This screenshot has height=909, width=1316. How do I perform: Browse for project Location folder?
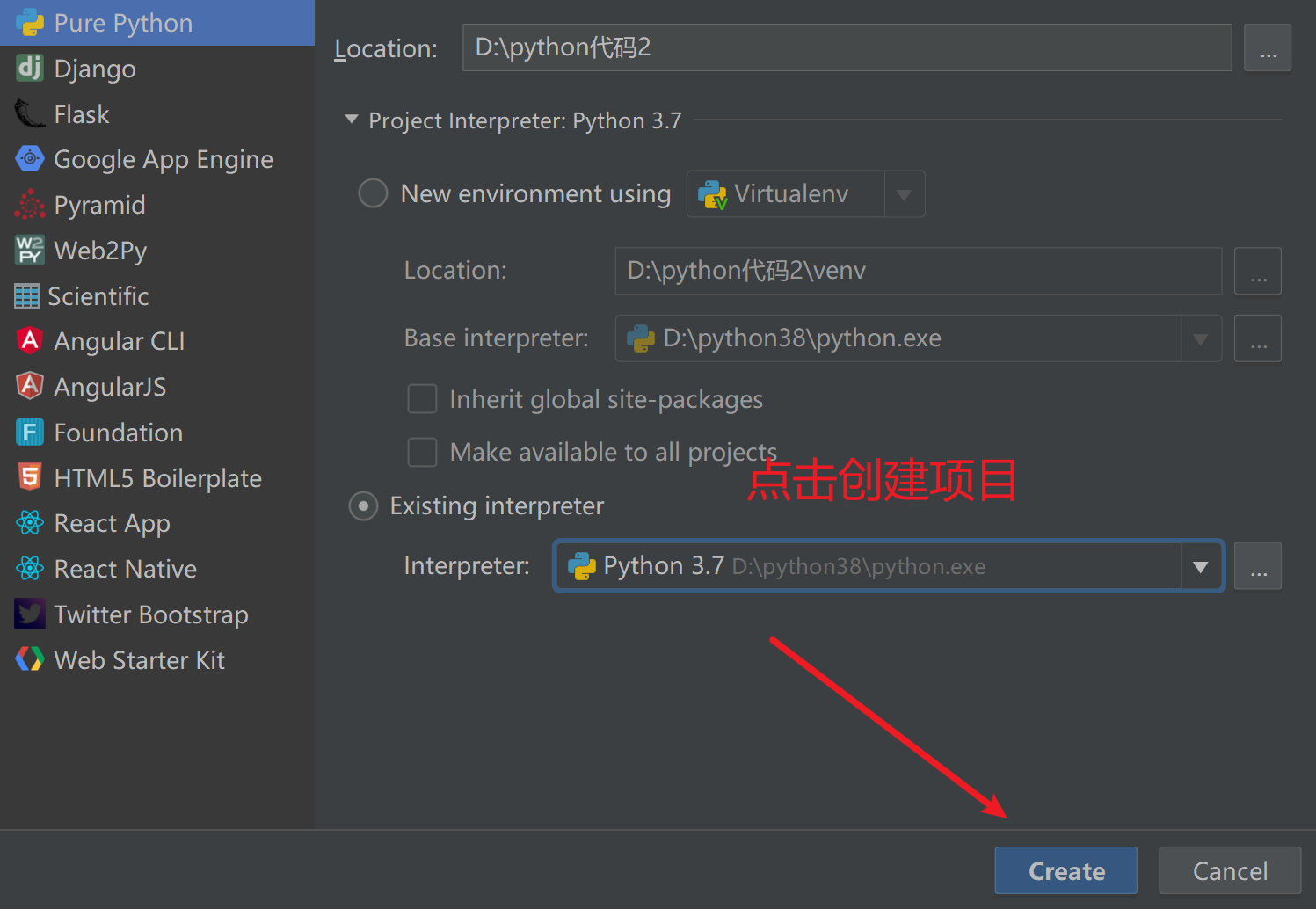point(1268,47)
